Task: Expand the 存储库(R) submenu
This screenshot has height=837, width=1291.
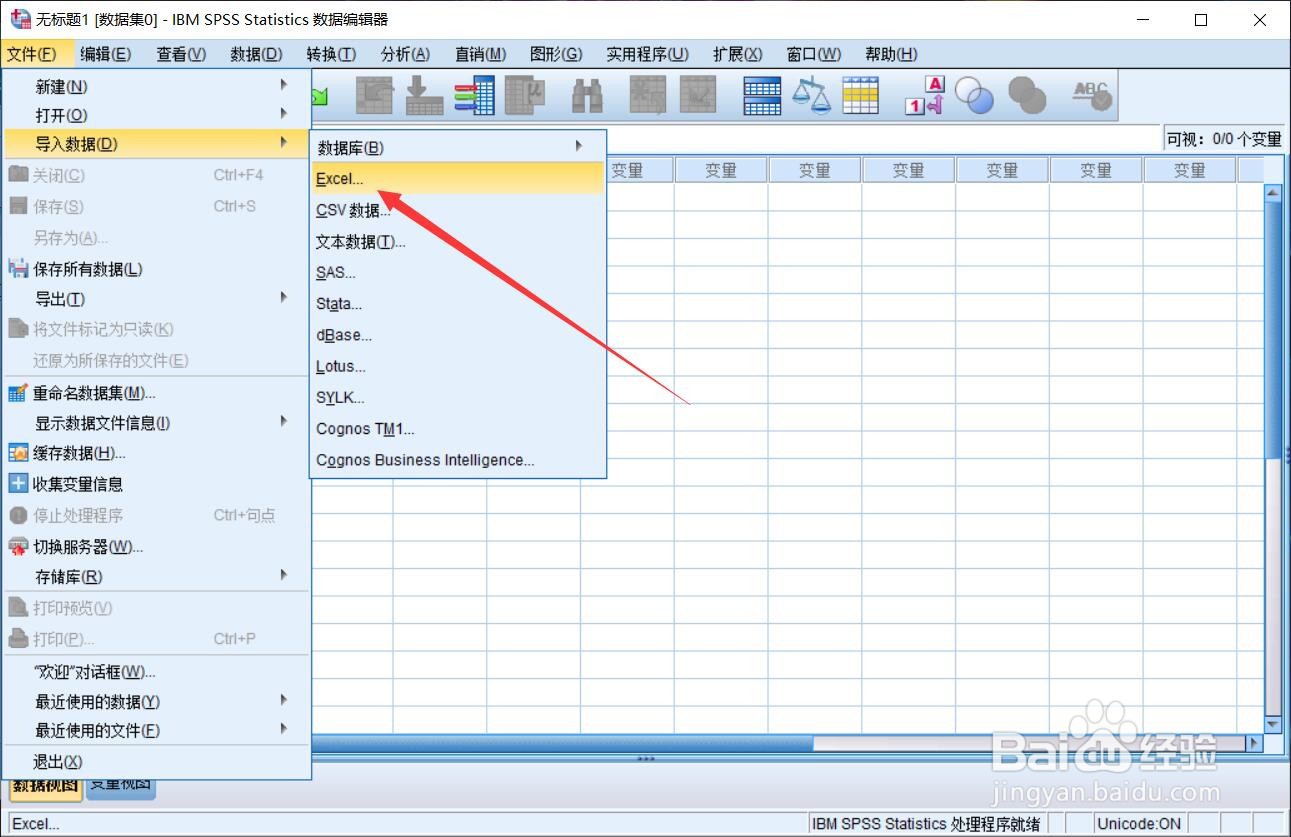Action: pyautogui.click(x=157, y=577)
